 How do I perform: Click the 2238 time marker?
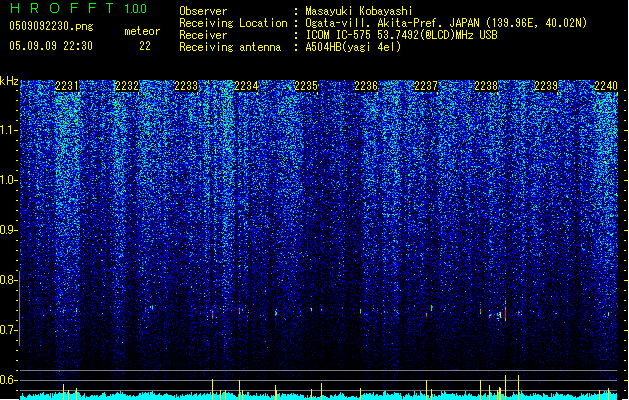coord(486,86)
